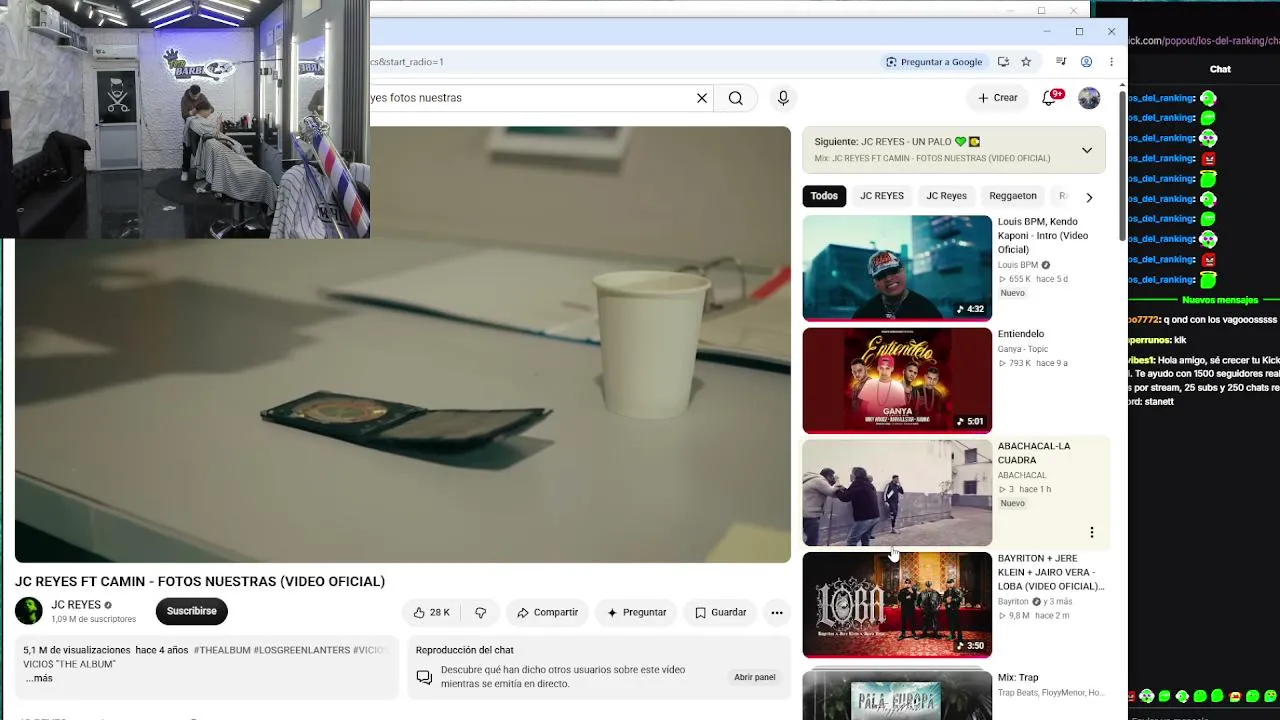Dislike the video with thumbs-down
The width and height of the screenshot is (1280, 720).
(x=481, y=612)
